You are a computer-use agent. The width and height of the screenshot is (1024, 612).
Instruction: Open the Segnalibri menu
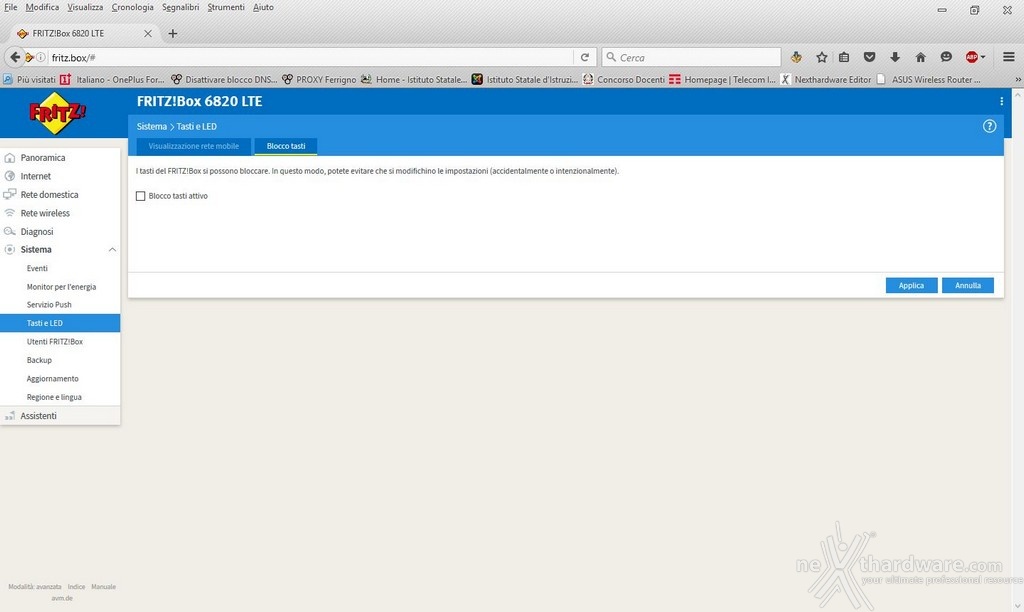click(181, 7)
